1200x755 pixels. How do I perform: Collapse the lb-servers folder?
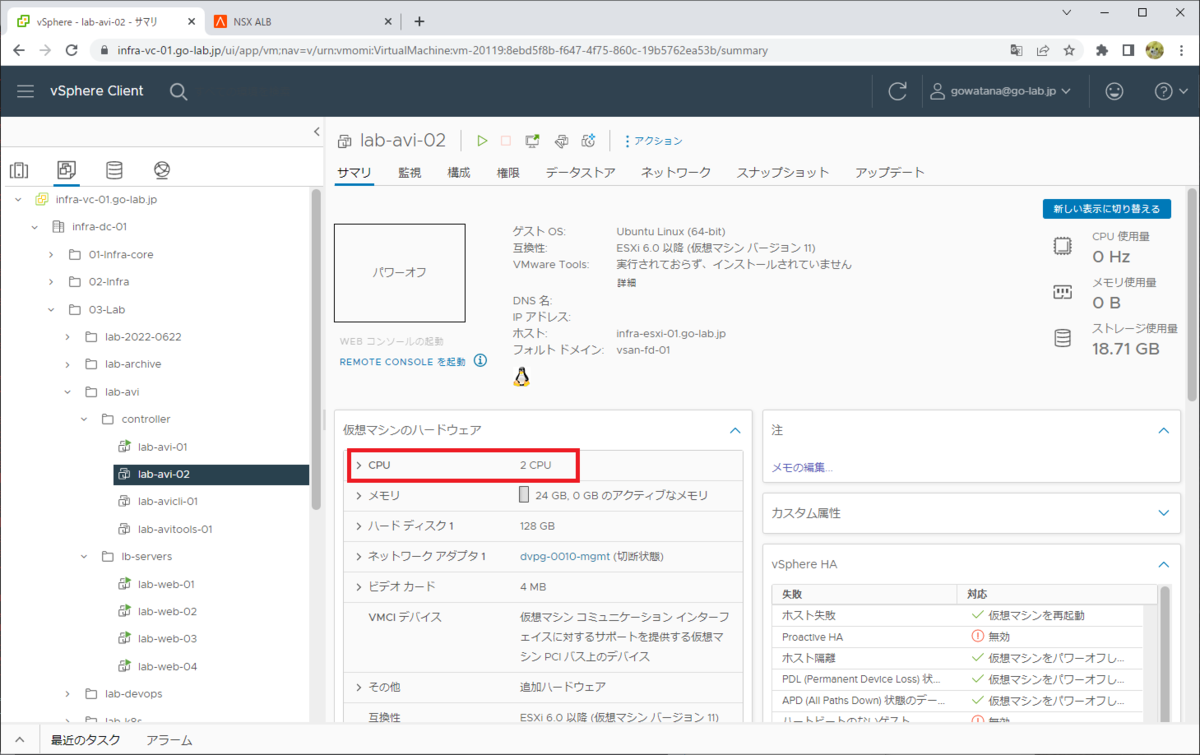point(84,556)
